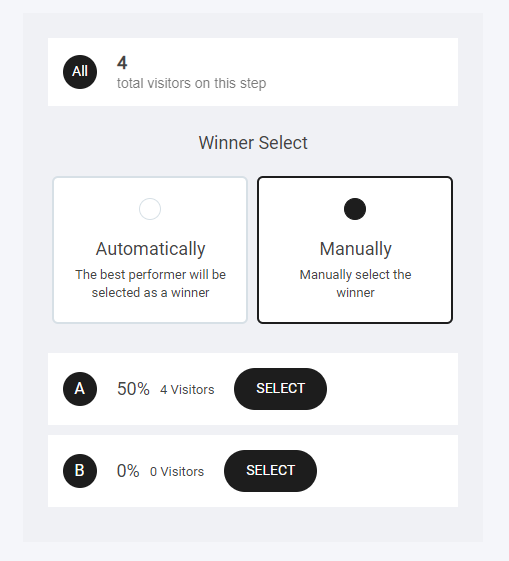Viewport: 509px width, 561px height.
Task: Click the All visitors circle badge
Action: pos(80,72)
